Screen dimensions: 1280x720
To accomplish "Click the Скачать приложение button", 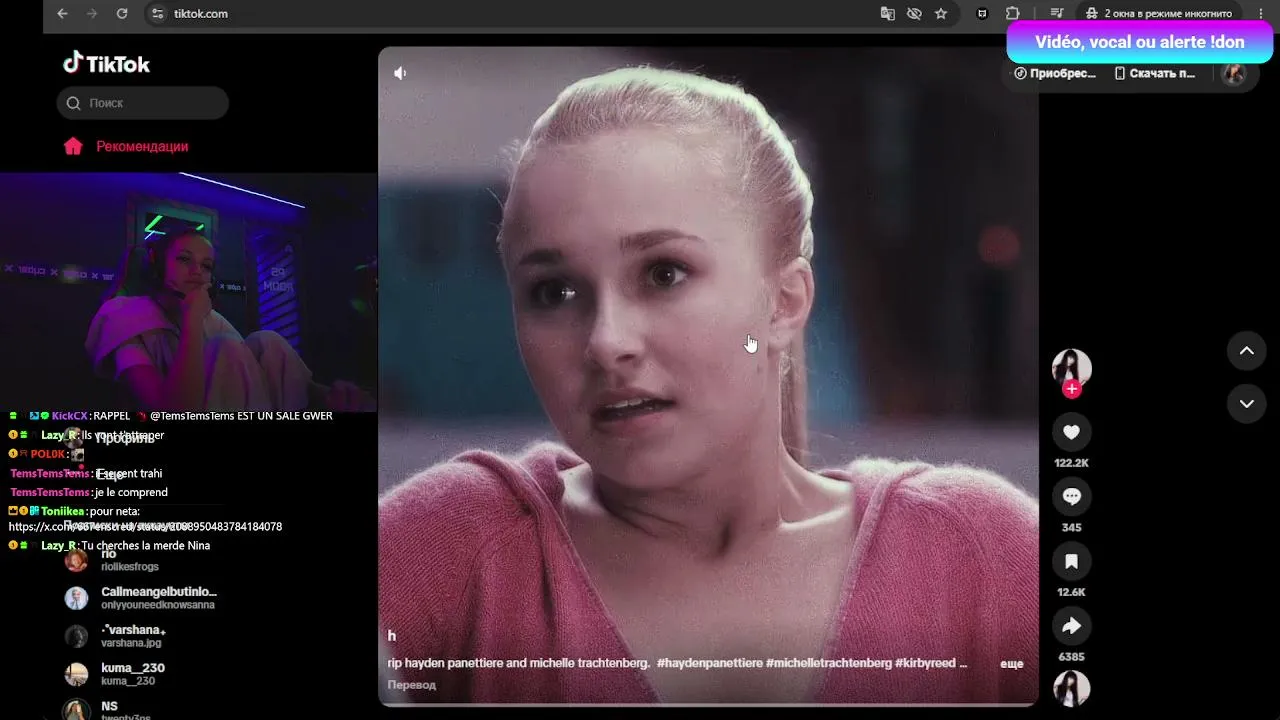I will point(1154,73).
